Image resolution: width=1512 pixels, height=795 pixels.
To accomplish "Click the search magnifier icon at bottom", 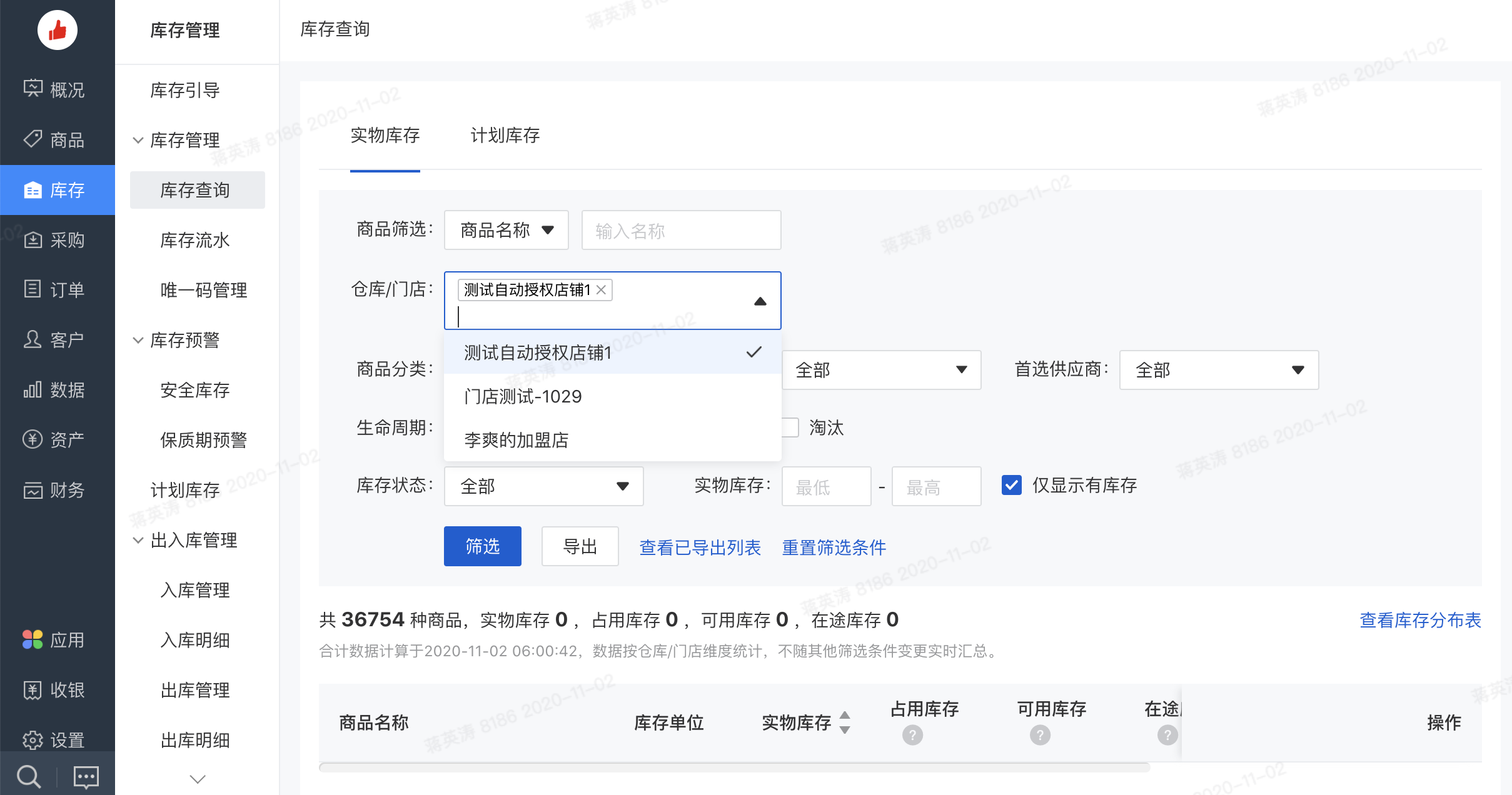I will [x=28, y=777].
